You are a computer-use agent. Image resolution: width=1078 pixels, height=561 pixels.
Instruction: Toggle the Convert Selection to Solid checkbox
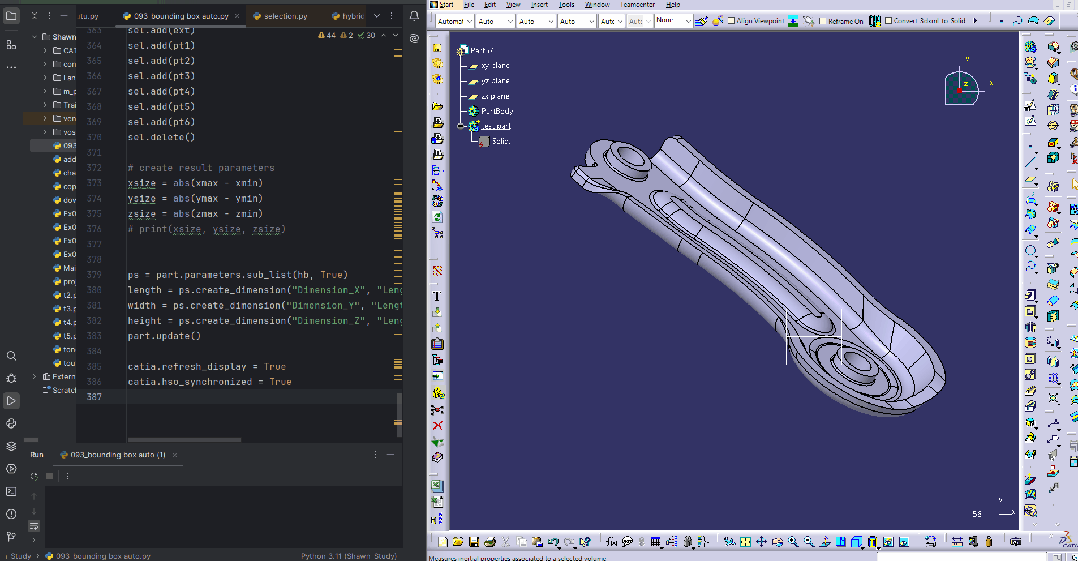click(886, 21)
